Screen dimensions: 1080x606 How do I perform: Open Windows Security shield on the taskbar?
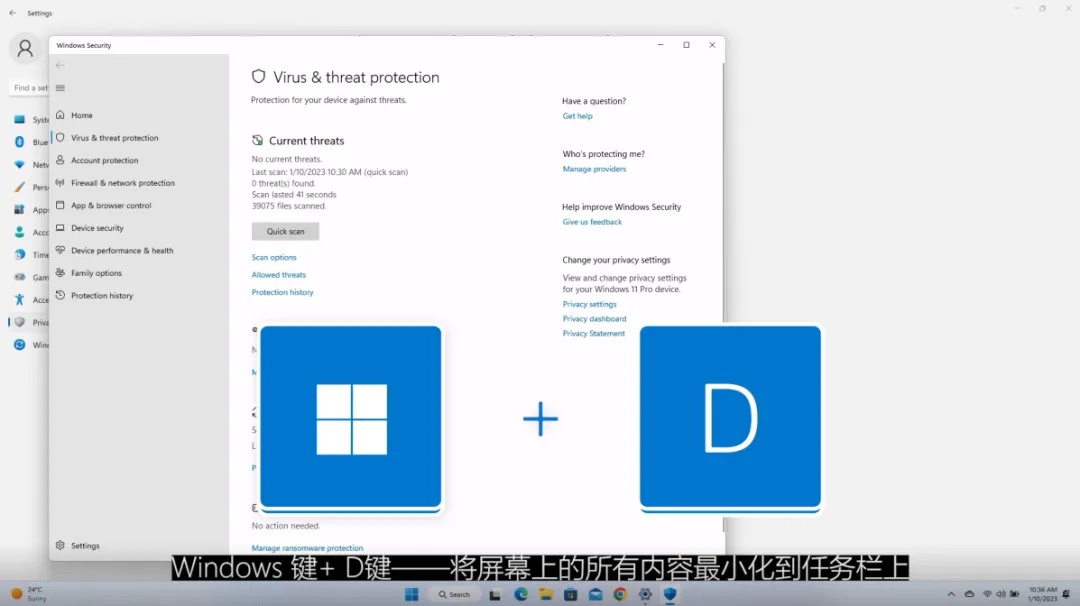coord(670,595)
